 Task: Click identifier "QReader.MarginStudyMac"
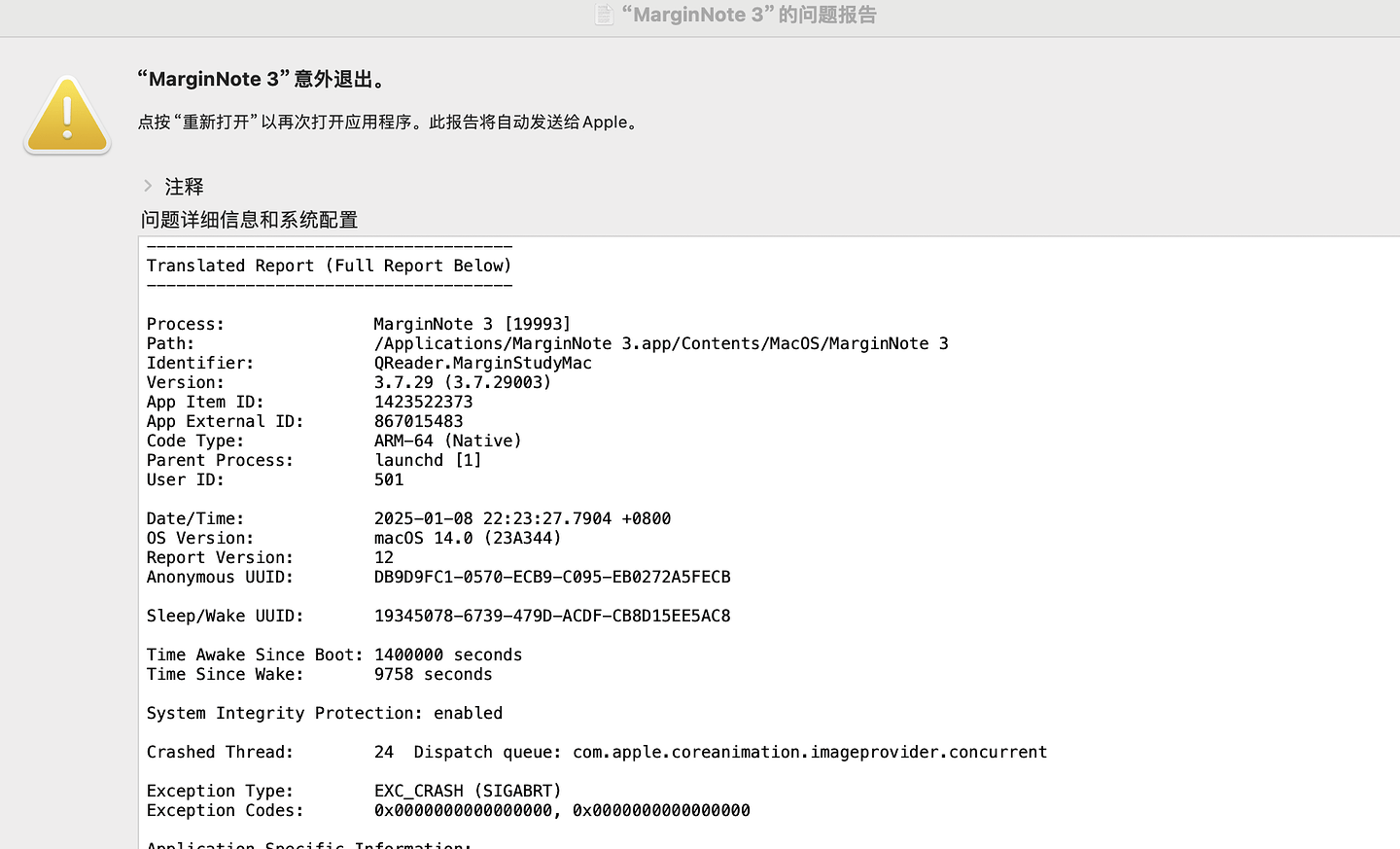click(483, 363)
